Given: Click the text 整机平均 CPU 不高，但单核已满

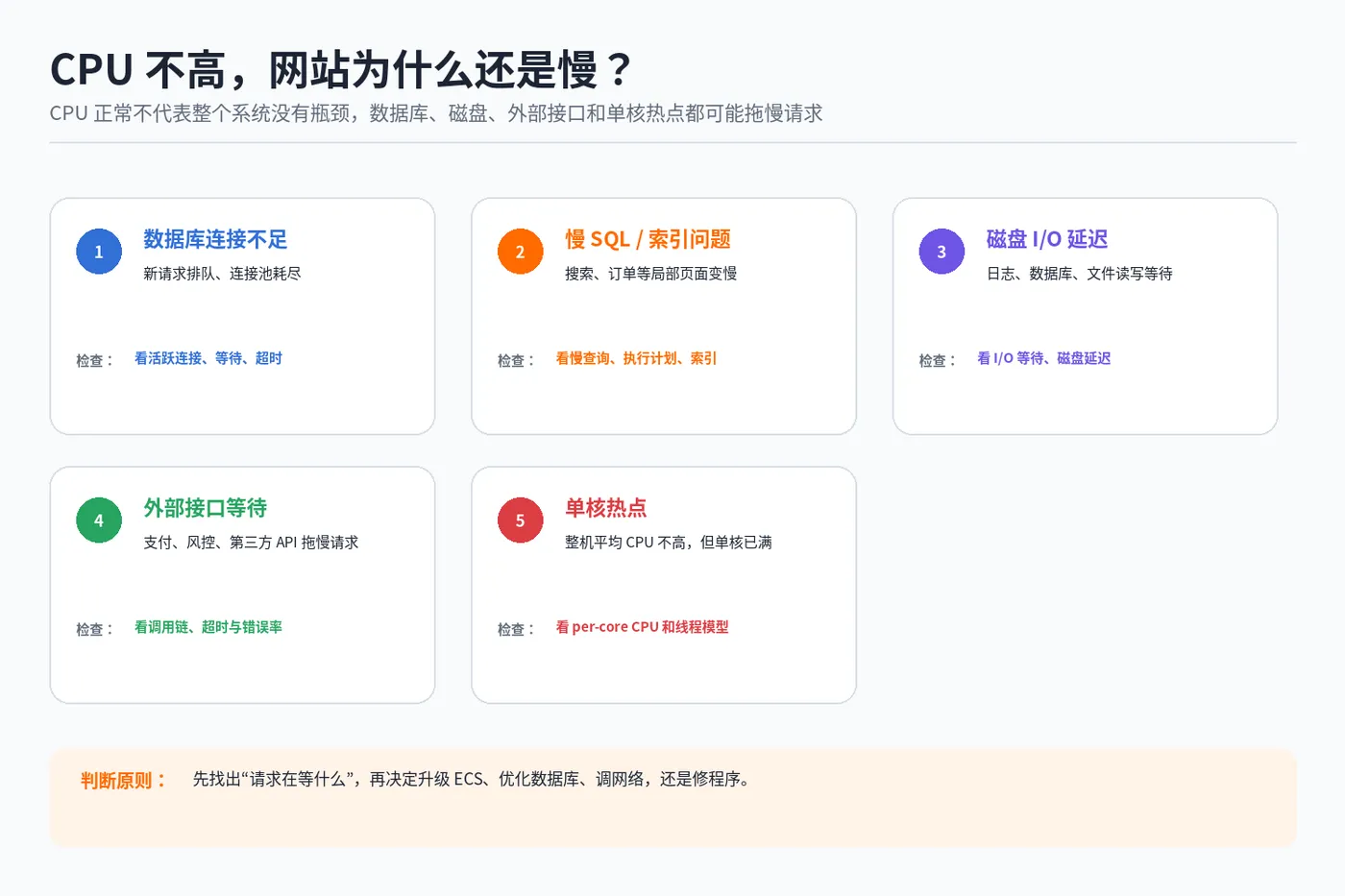Looking at the screenshot, I should 669,543.
